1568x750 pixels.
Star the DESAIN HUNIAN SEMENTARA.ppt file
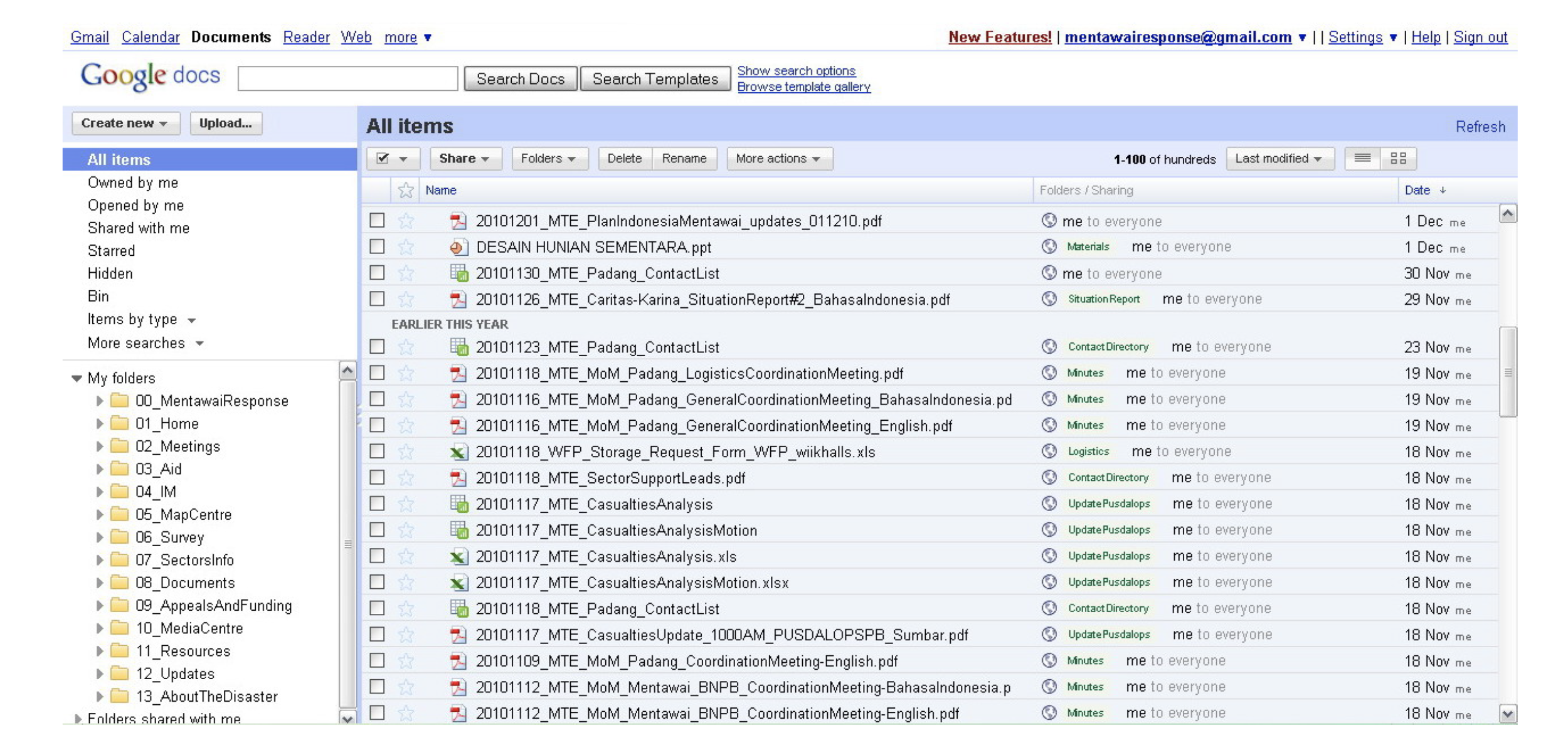point(406,247)
